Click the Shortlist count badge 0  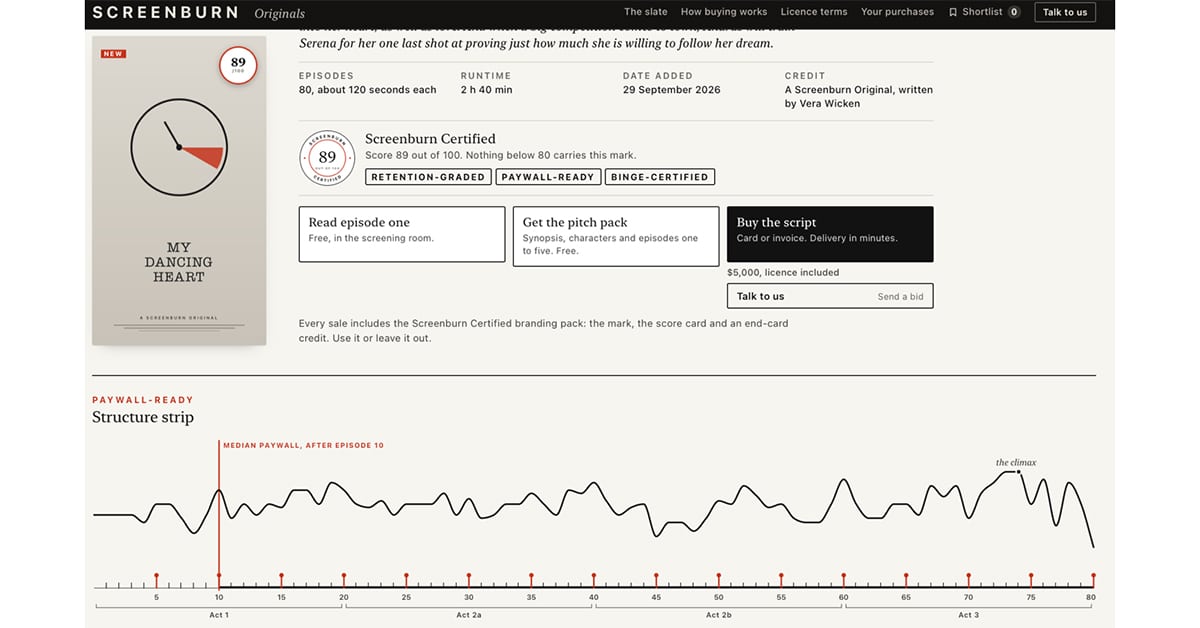pyautogui.click(x=1014, y=12)
